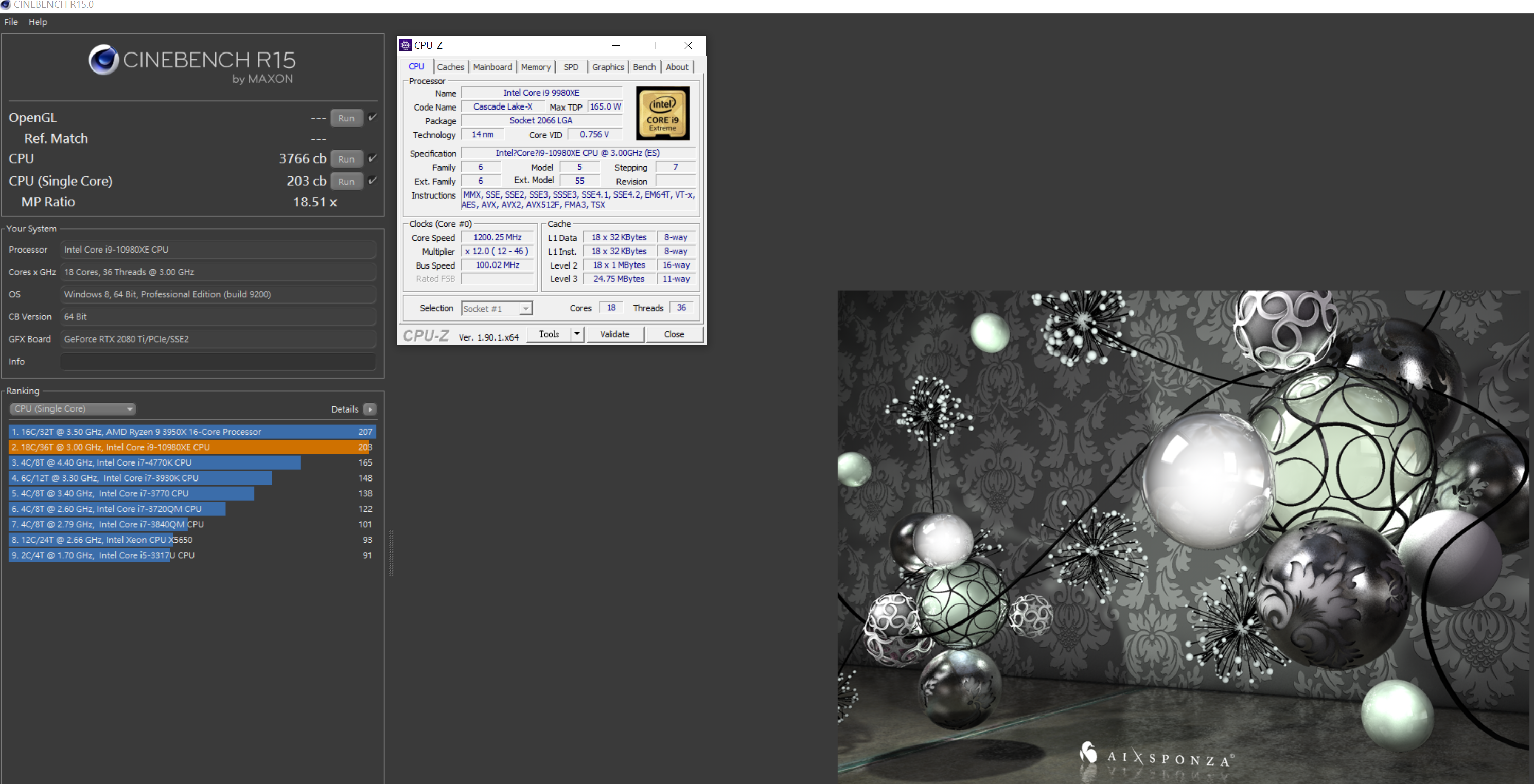The image size is (1534, 784).
Task: Click the 3766 cb CPU score
Action: pos(303,158)
